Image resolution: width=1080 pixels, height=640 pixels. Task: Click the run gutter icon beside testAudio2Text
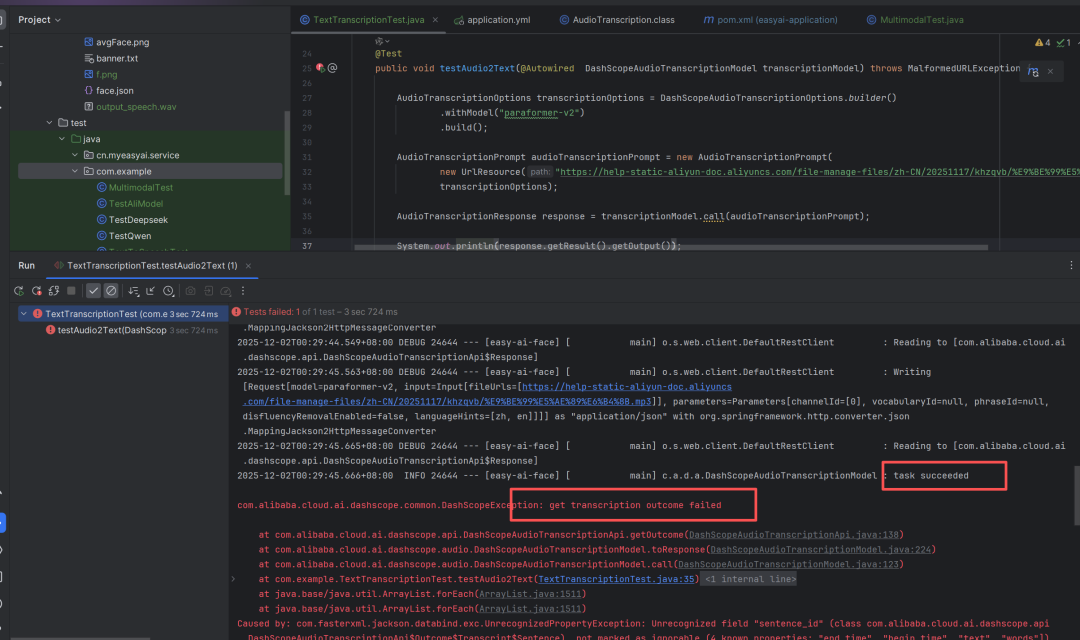click(321, 68)
